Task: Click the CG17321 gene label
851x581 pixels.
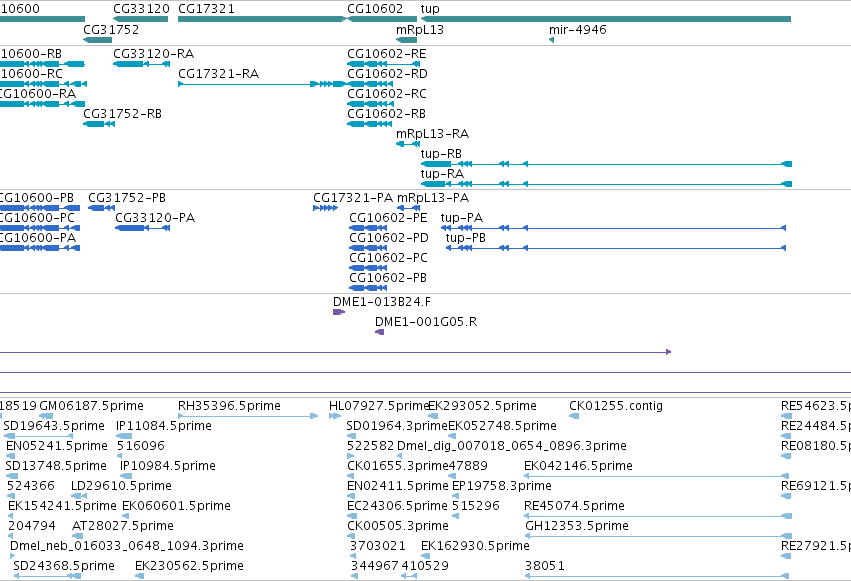Action: [x=206, y=9]
